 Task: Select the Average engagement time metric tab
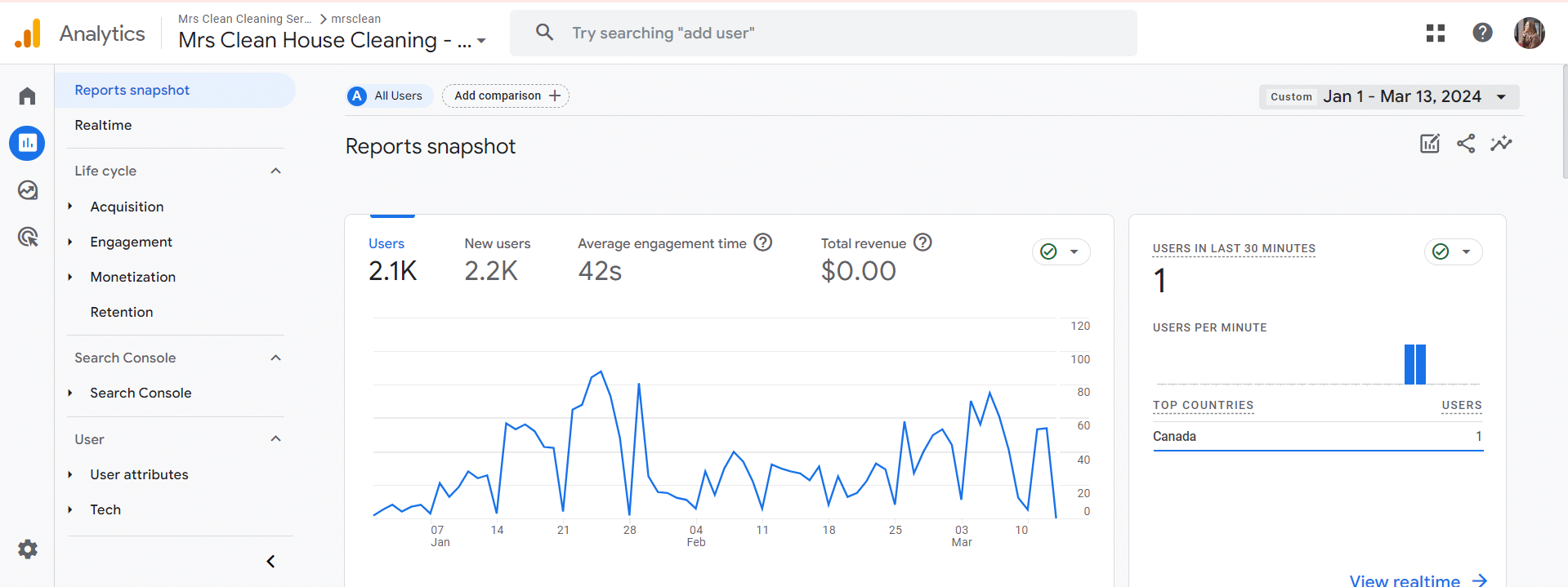[675, 261]
